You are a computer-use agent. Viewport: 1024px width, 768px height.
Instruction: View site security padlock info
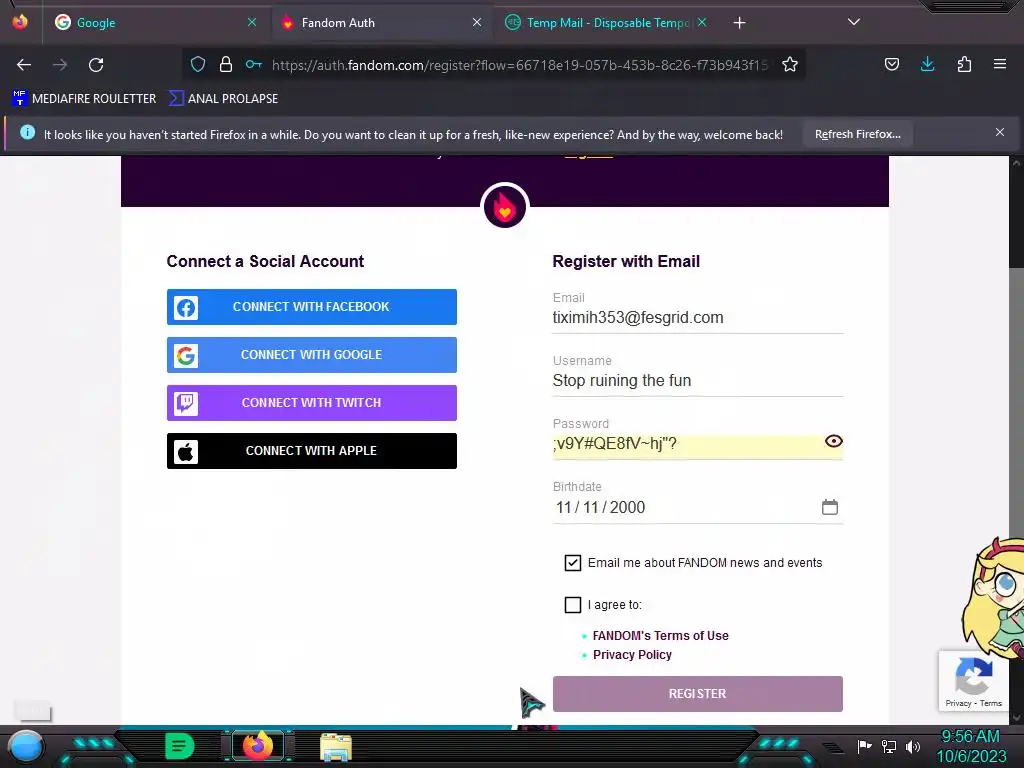coord(226,64)
